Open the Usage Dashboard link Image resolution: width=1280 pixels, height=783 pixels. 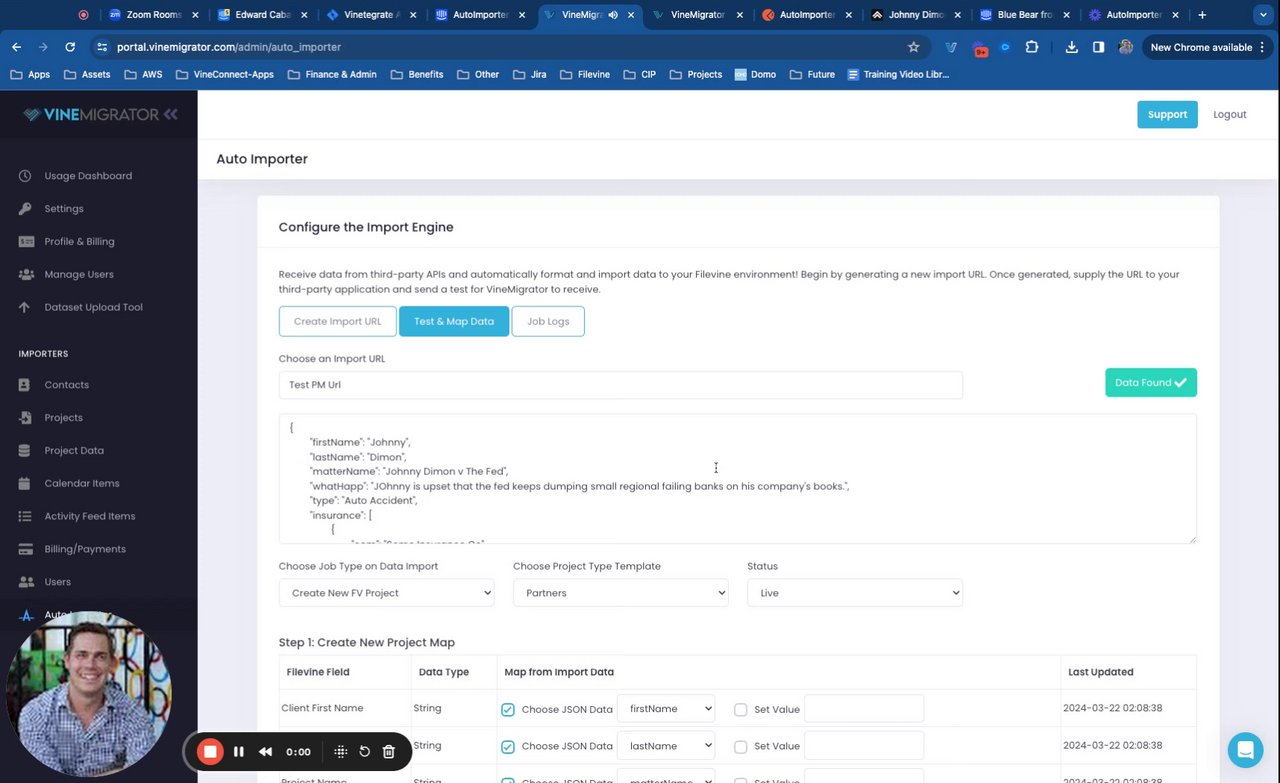click(x=88, y=176)
